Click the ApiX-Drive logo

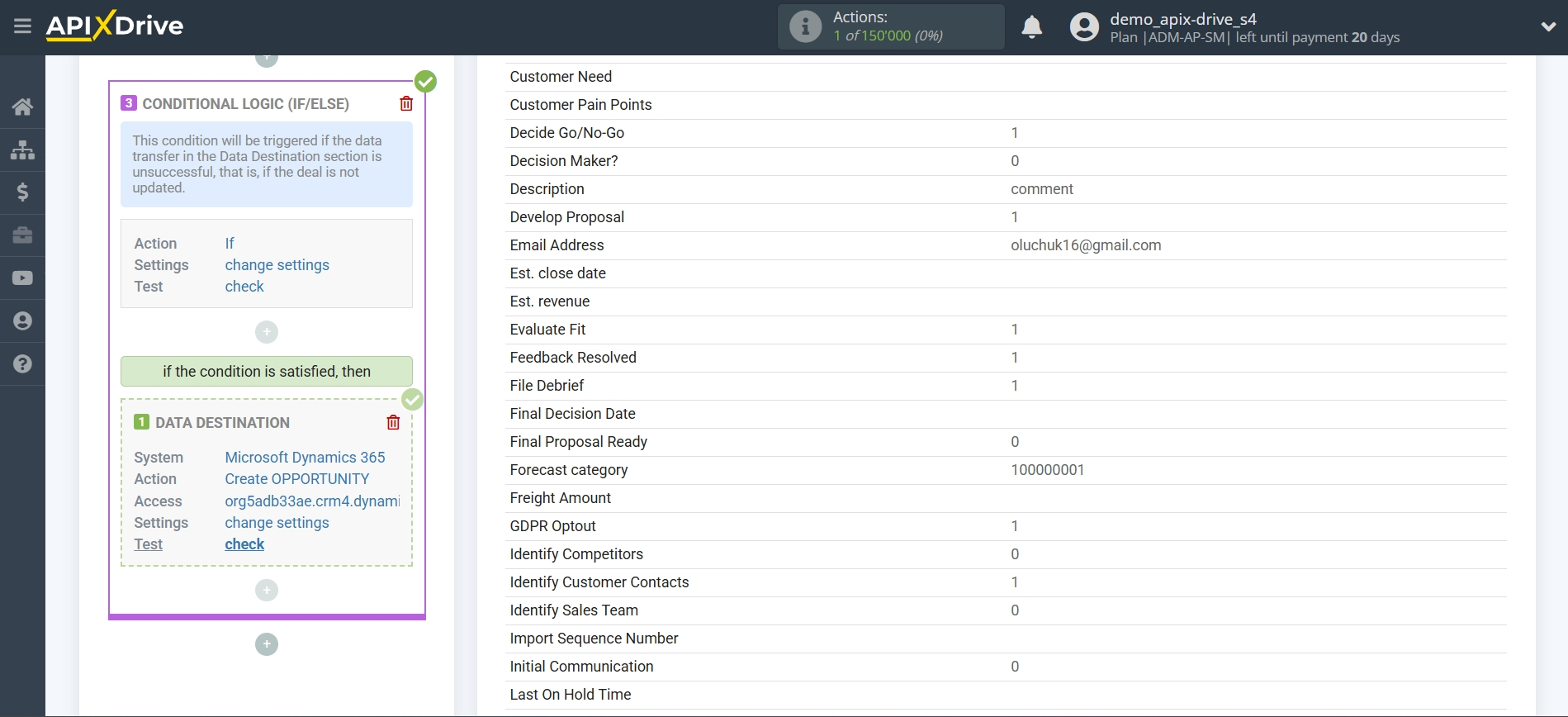pyautogui.click(x=115, y=26)
